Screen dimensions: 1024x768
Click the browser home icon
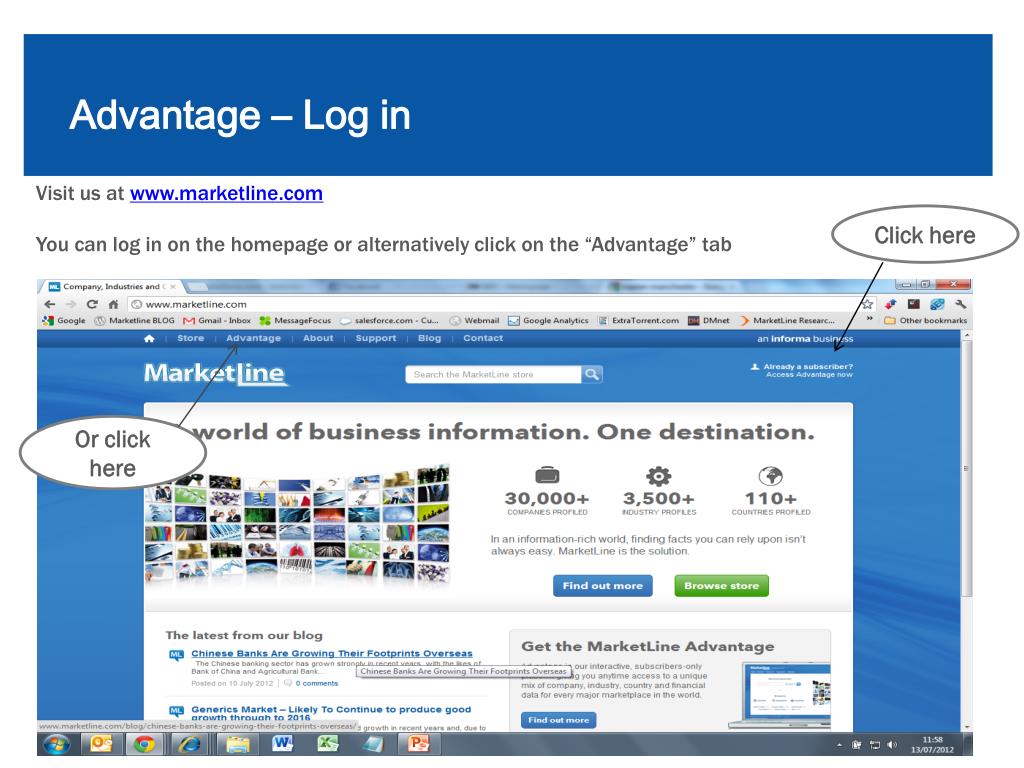tap(113, 304)
